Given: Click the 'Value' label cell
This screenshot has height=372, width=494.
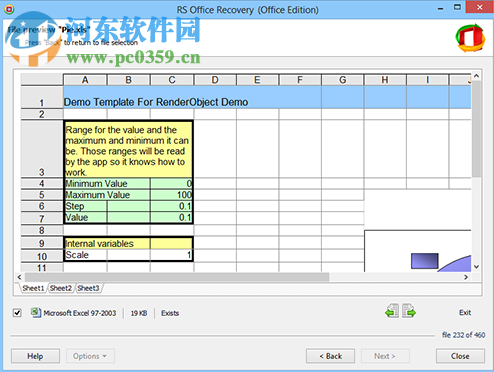Looking at the screenshot, I should (85, 218).
